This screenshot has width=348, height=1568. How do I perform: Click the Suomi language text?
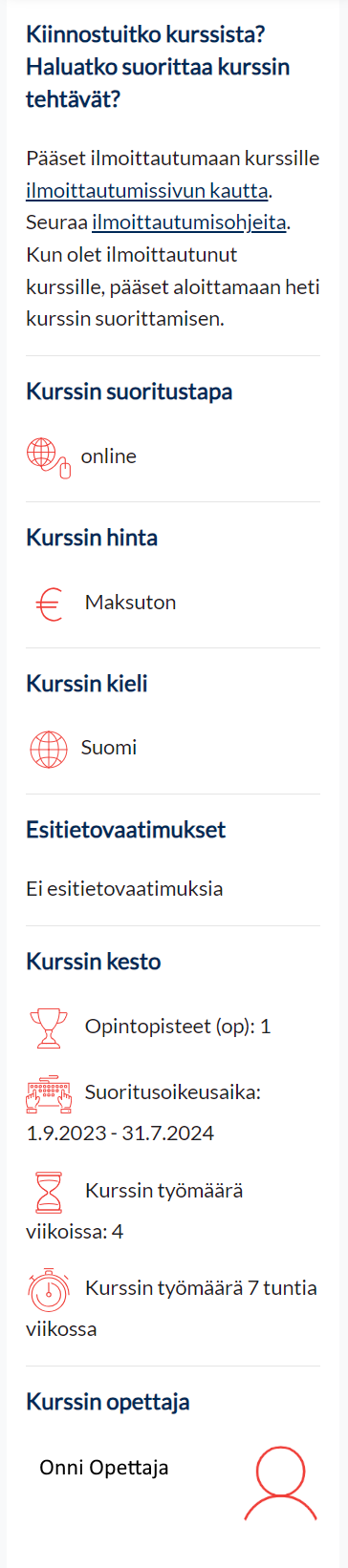109,748
